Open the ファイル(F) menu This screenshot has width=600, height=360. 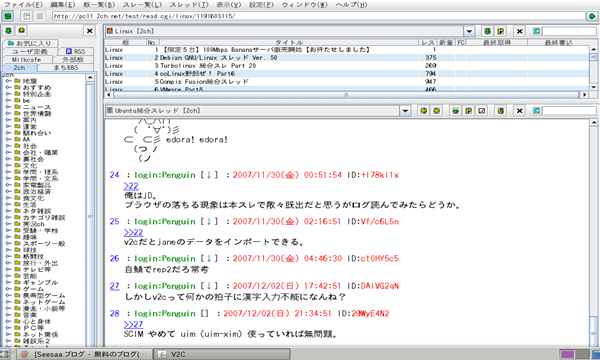23,5
